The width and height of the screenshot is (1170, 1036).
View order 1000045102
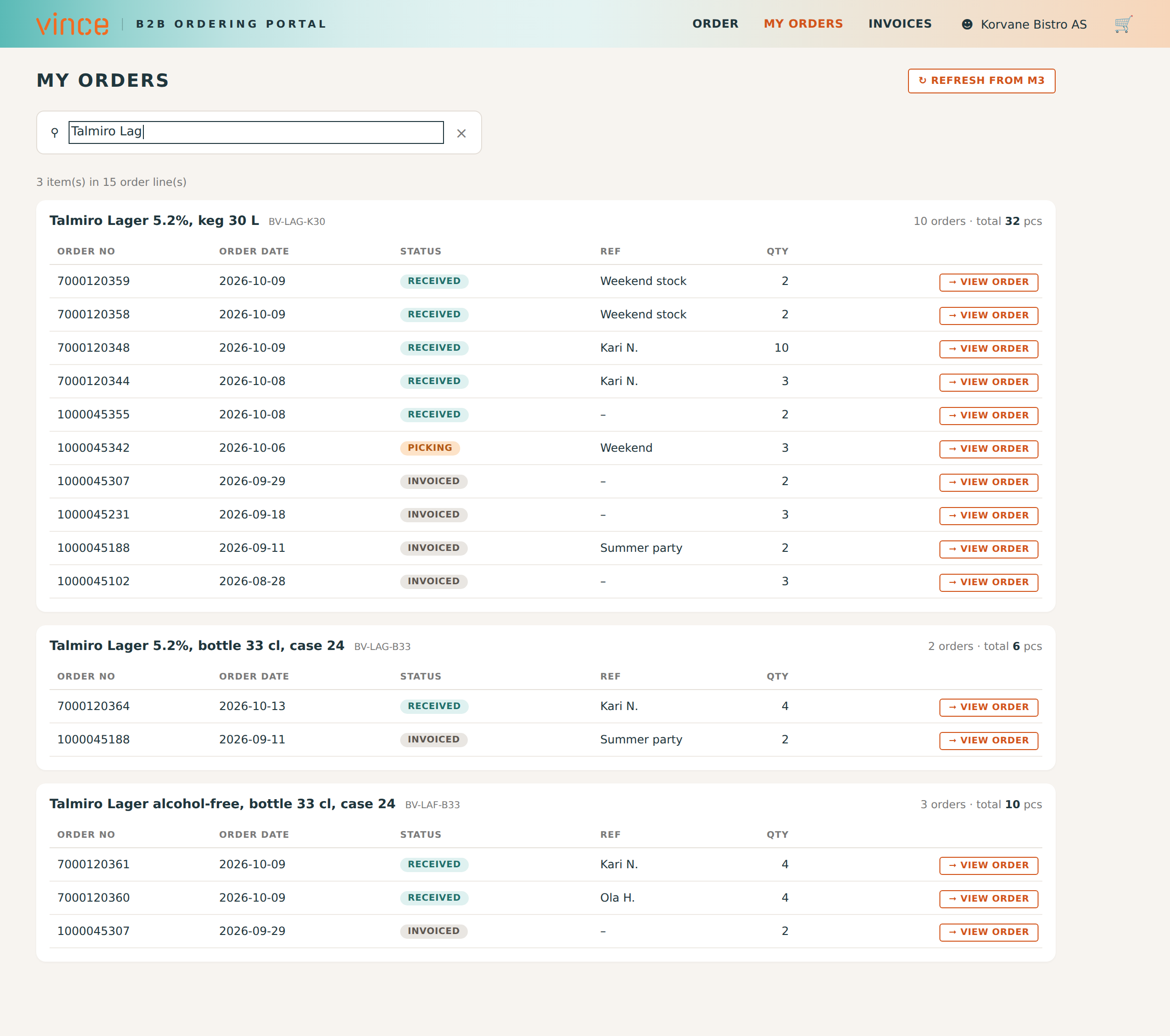(x=988, y=582)
